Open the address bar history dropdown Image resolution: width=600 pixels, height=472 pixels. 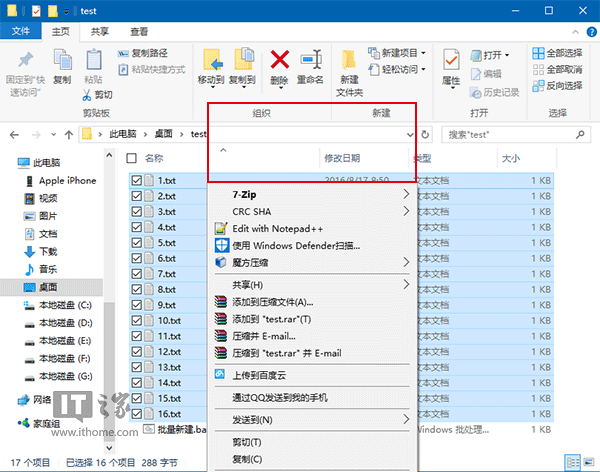[x=410, y=134]
